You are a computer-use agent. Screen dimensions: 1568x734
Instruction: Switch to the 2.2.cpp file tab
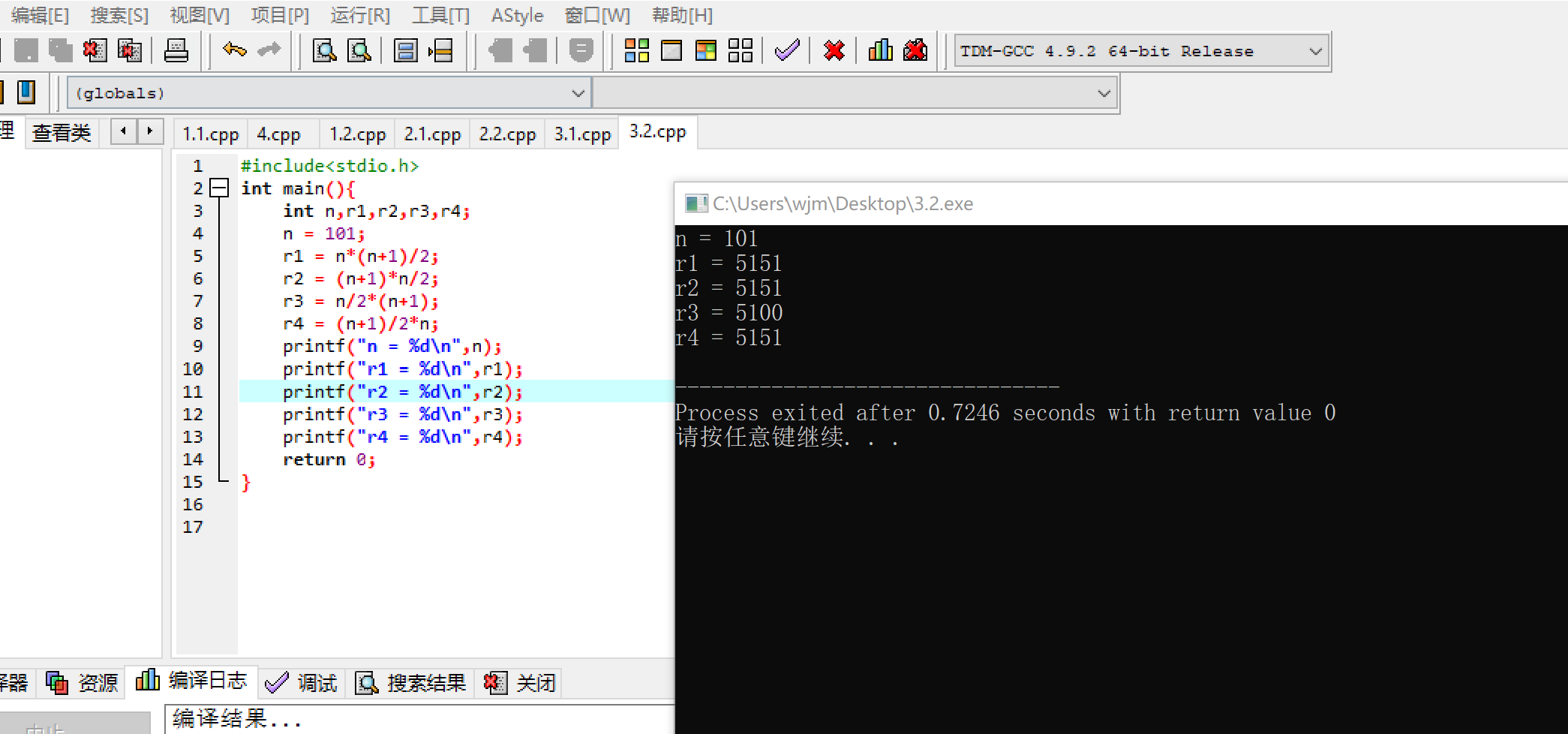508,134
